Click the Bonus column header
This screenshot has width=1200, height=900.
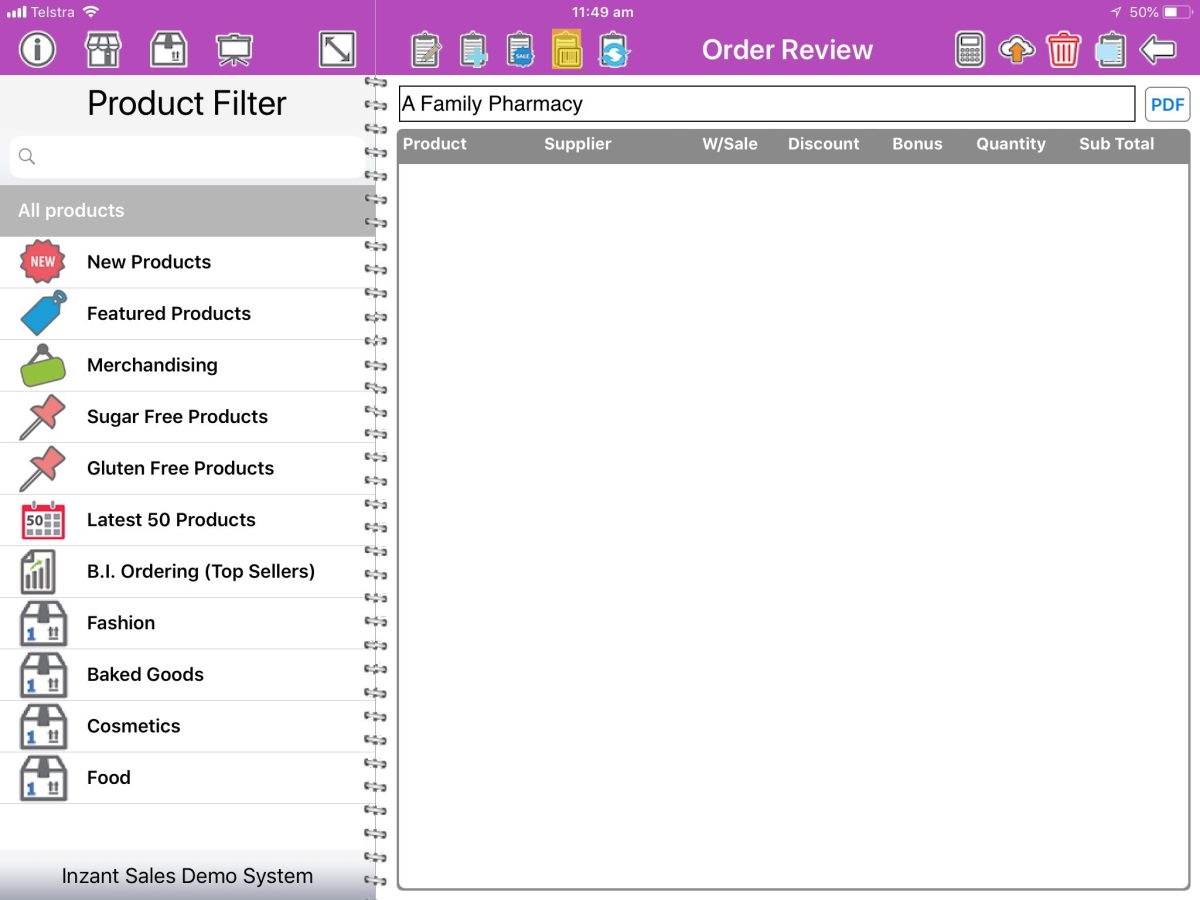918,144
